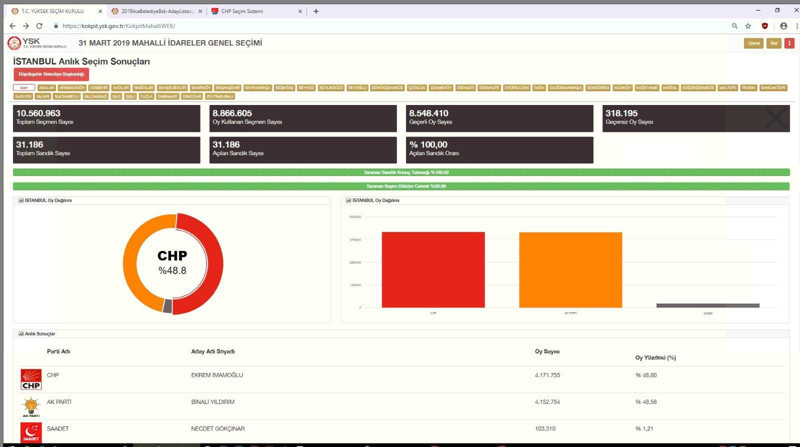800x447 pixels.
Task: Switch to the CHP Seçim Sistemi tab
Action: [x=257, y=11]
